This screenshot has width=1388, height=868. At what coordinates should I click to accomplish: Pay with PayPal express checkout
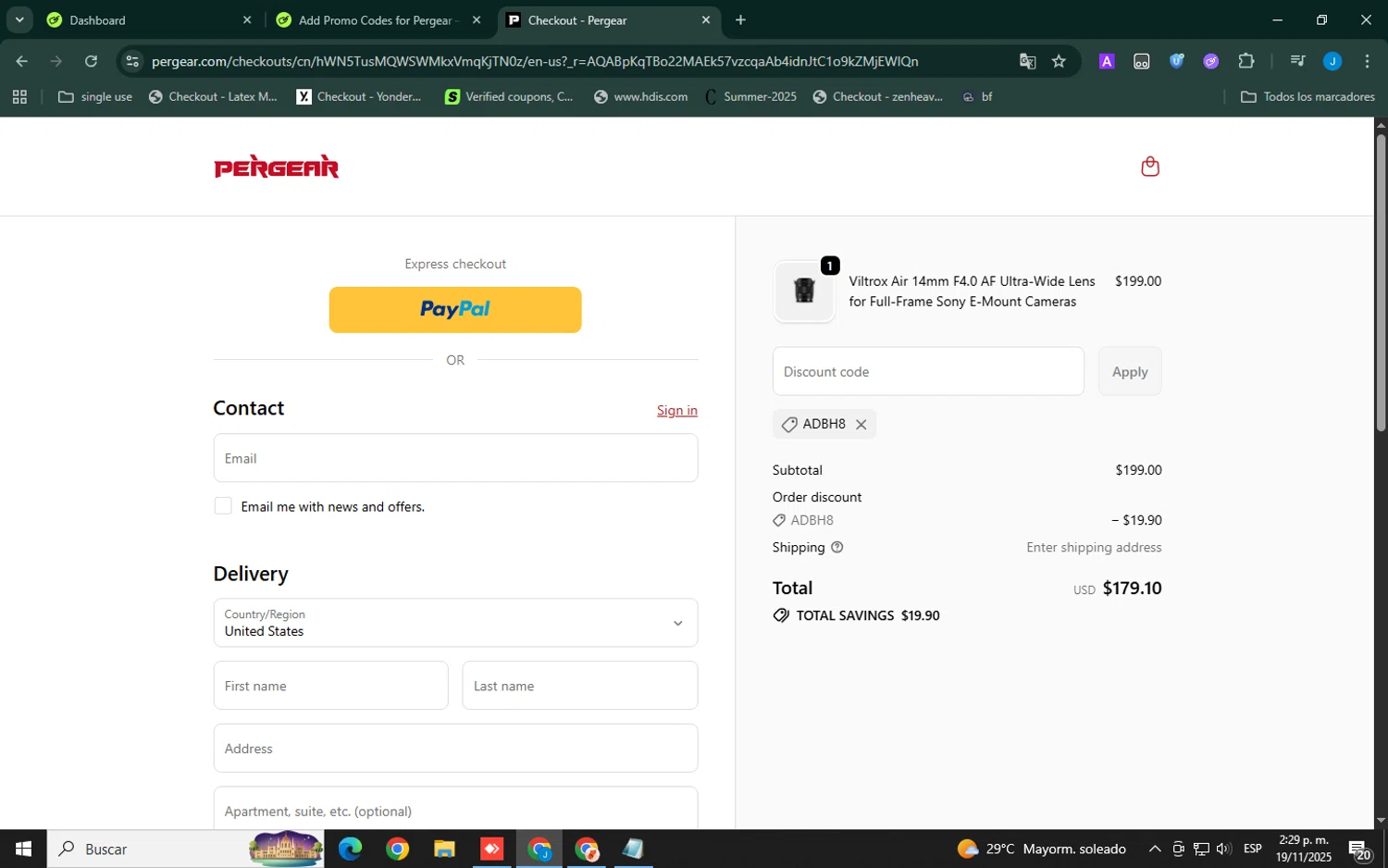tap(455, 310)
